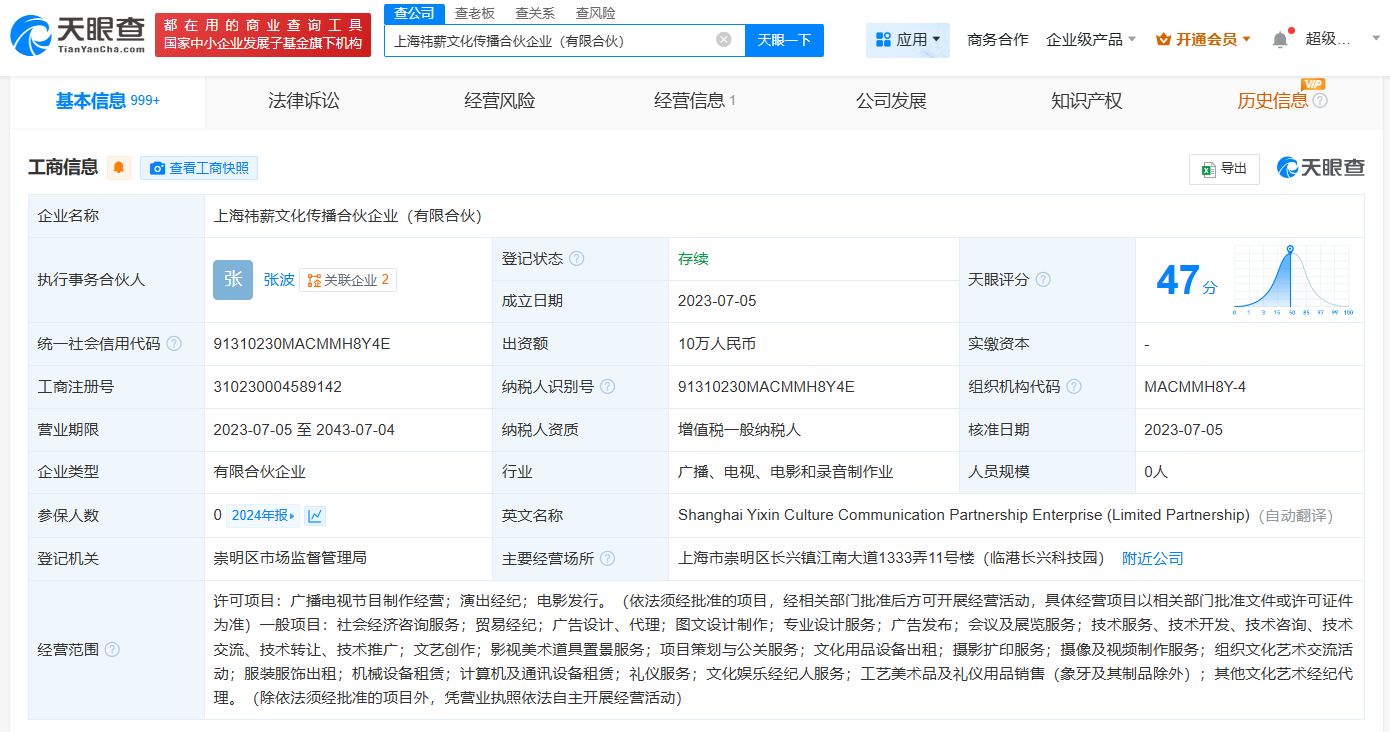
Task: Select the 公司发展 tab
Action: click(891, 101)
